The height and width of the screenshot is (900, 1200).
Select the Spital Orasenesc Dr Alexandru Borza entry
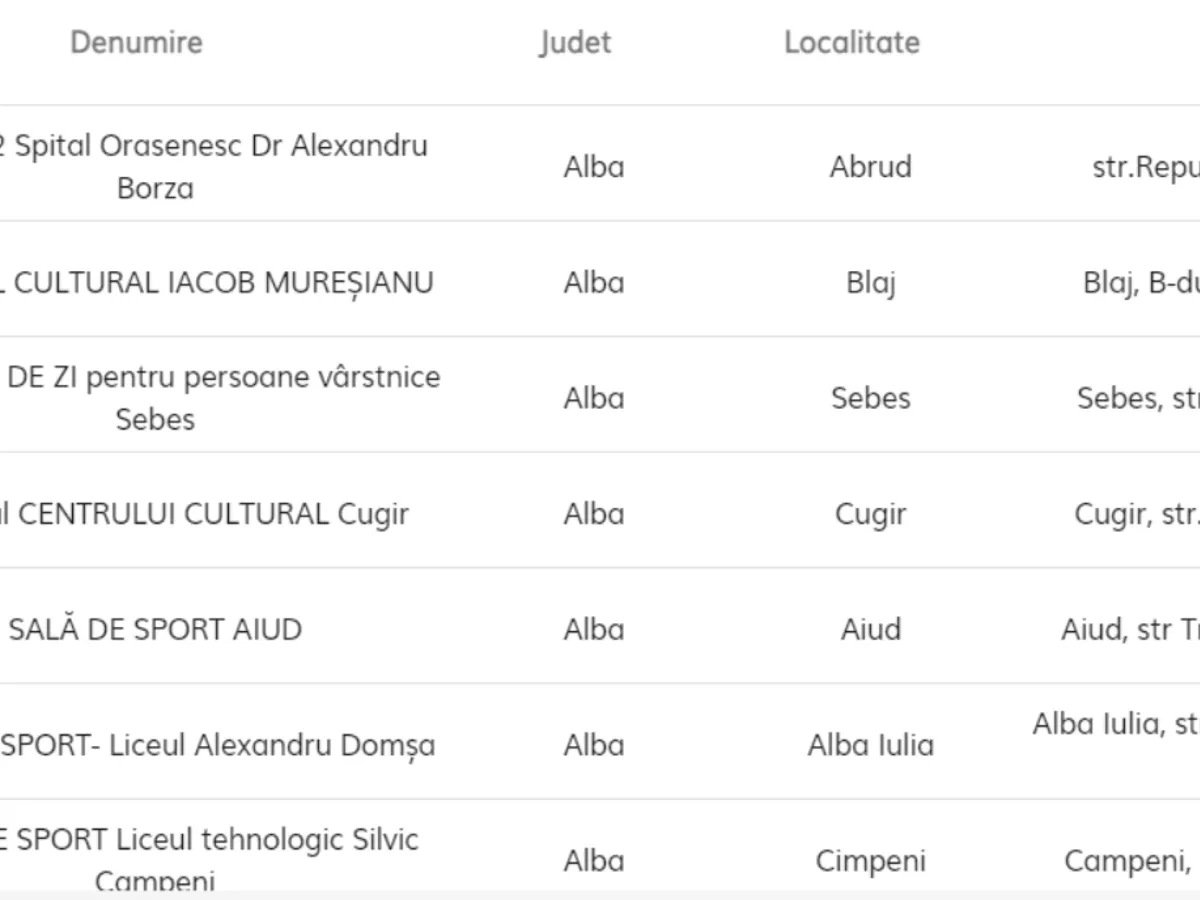pyautogui.click(x=213, y=166)
